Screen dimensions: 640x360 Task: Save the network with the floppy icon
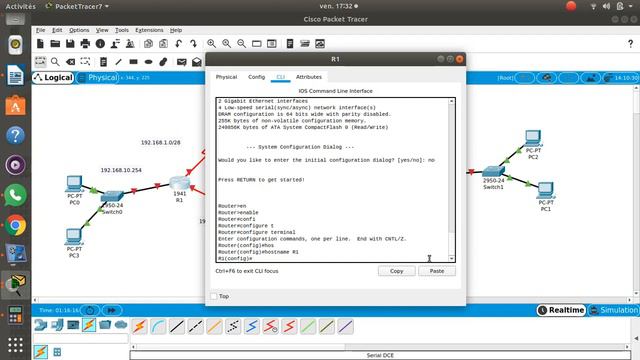tap(70, 44)
